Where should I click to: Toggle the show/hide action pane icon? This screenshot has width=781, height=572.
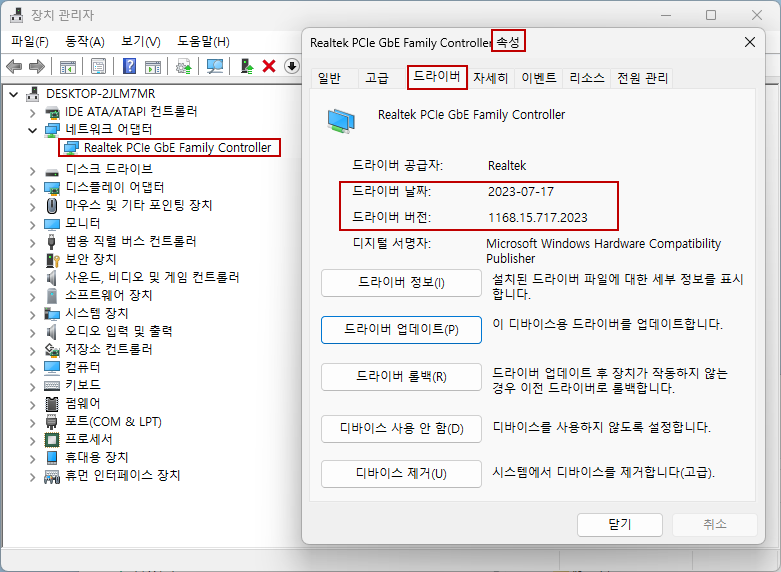click(x=153, y=66)
